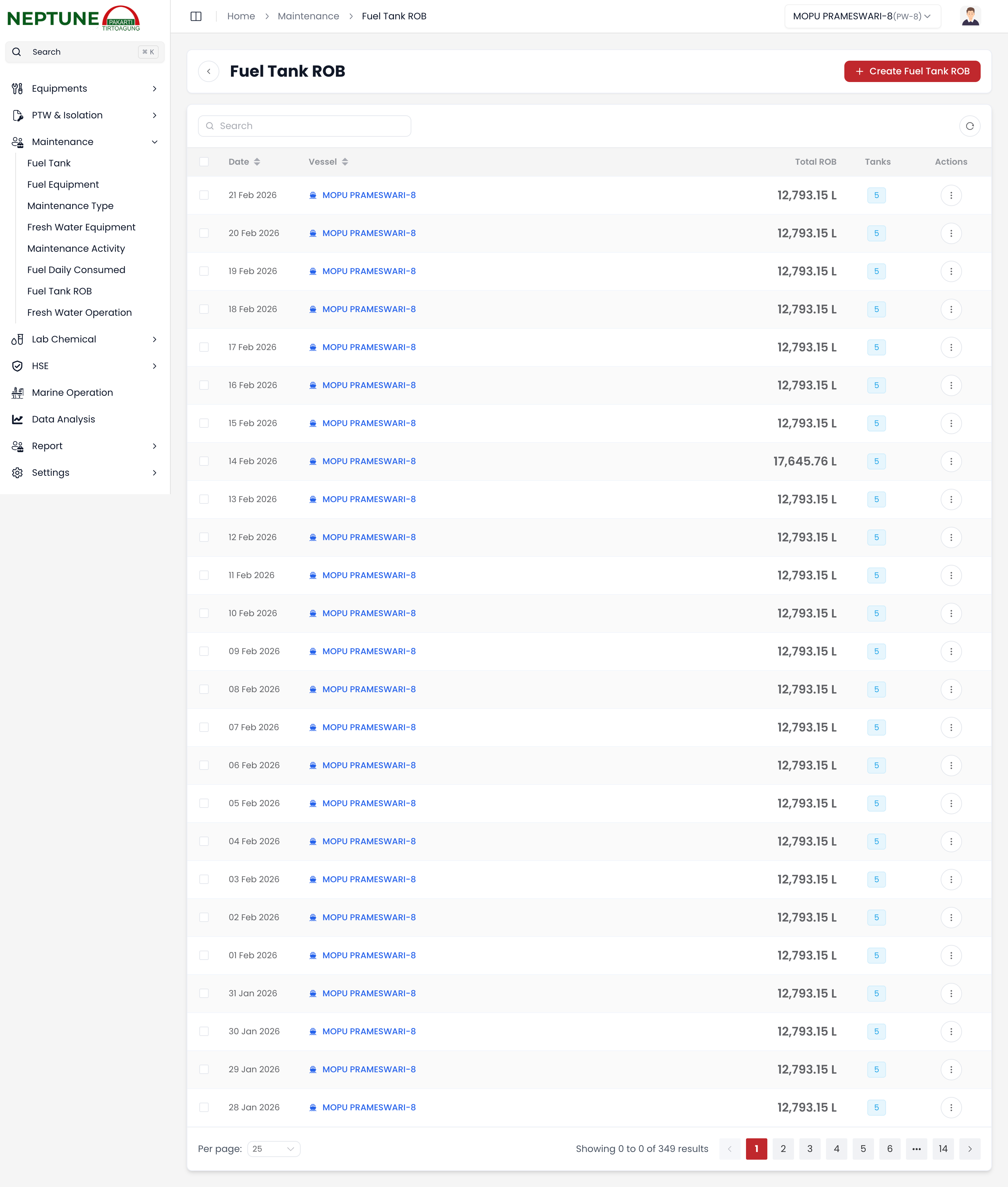Image resolution: width=1008 pixels, height=1187 pixels.
Task: Select Fresh Water Operation in sidebar
Action: [79, 313]
